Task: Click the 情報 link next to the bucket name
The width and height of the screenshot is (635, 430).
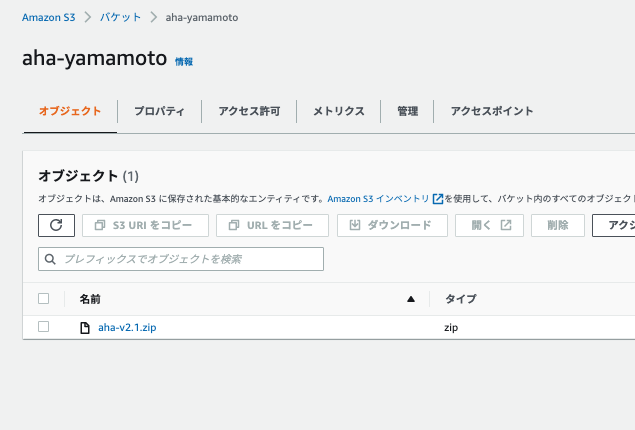Action: [x=184, y=62]
